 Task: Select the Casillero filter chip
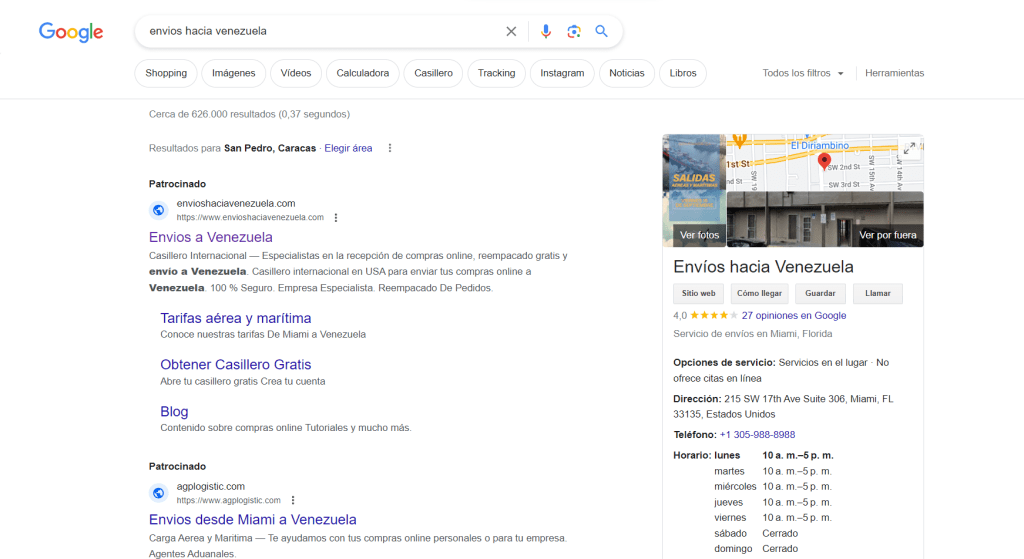point(433,73)
